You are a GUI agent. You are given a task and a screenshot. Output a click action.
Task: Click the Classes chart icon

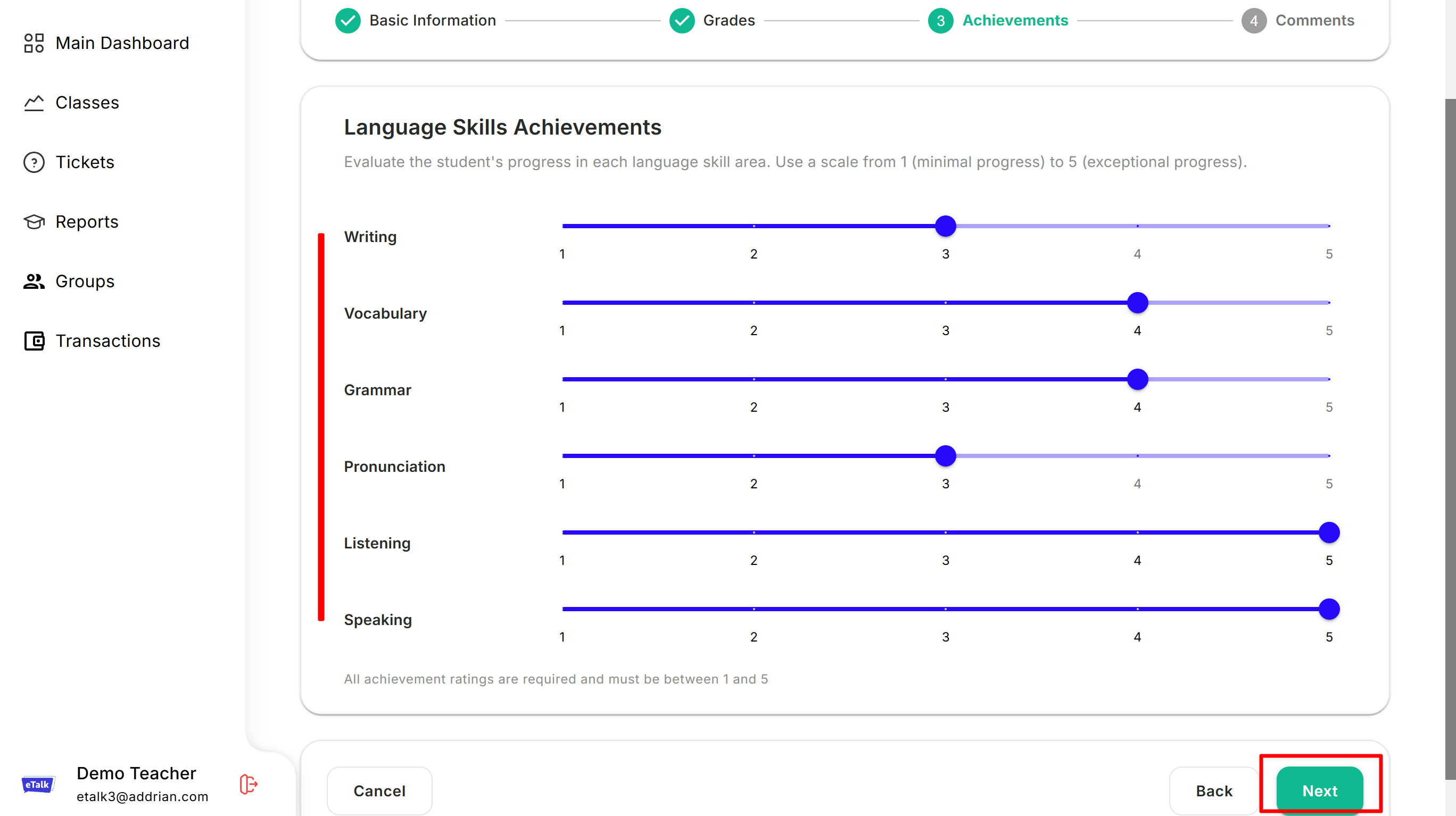34,103
